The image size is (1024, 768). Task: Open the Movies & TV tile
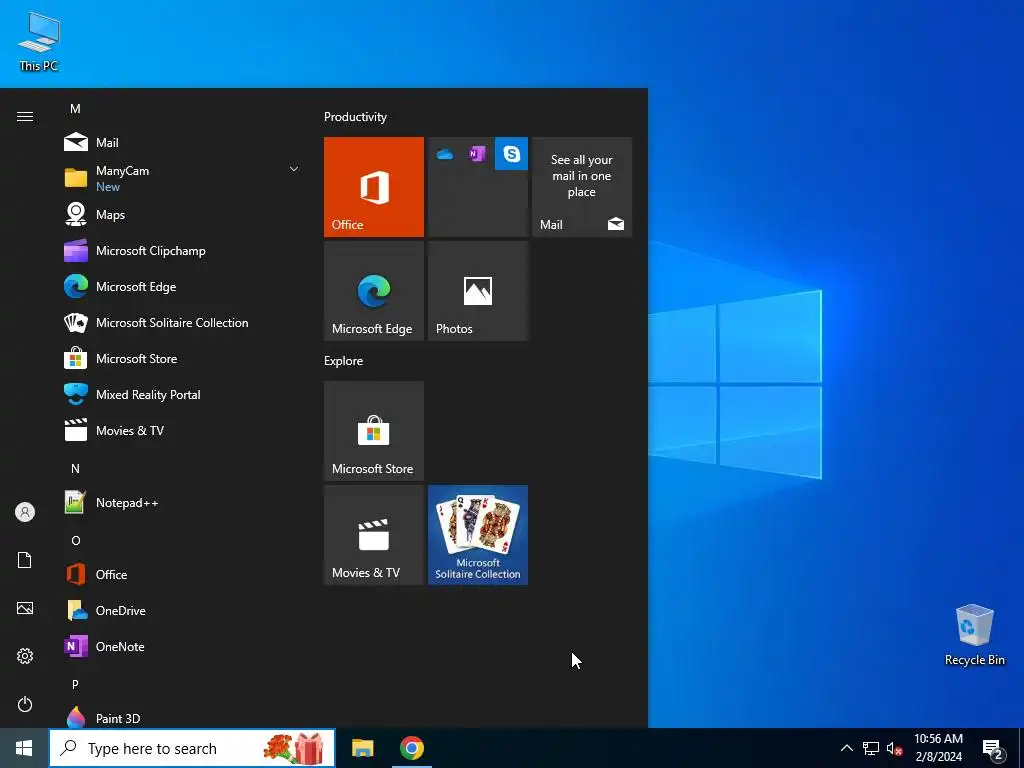tap(374, 535)
